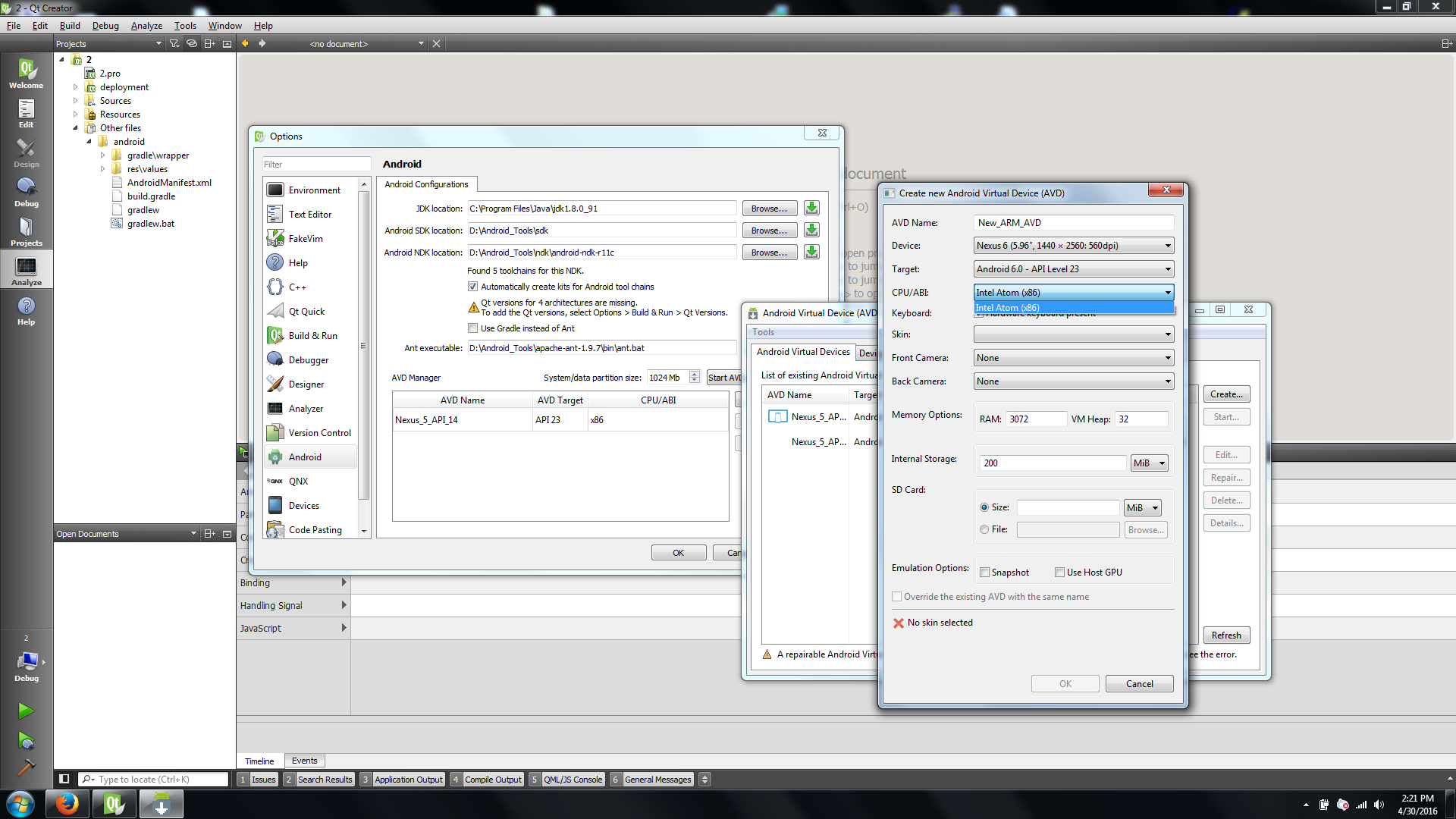
Task: Select Devices options category
Action: tap(311, 506)
